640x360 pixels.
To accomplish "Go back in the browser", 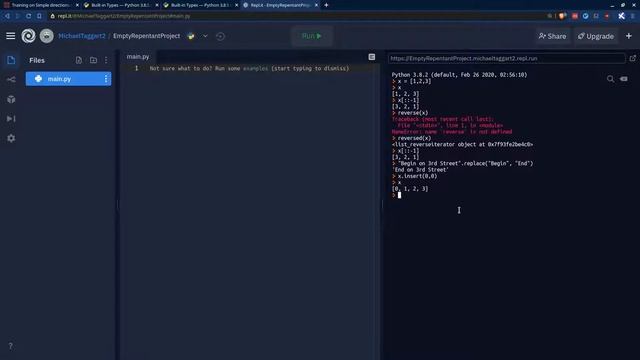I will tap(7, 16).
